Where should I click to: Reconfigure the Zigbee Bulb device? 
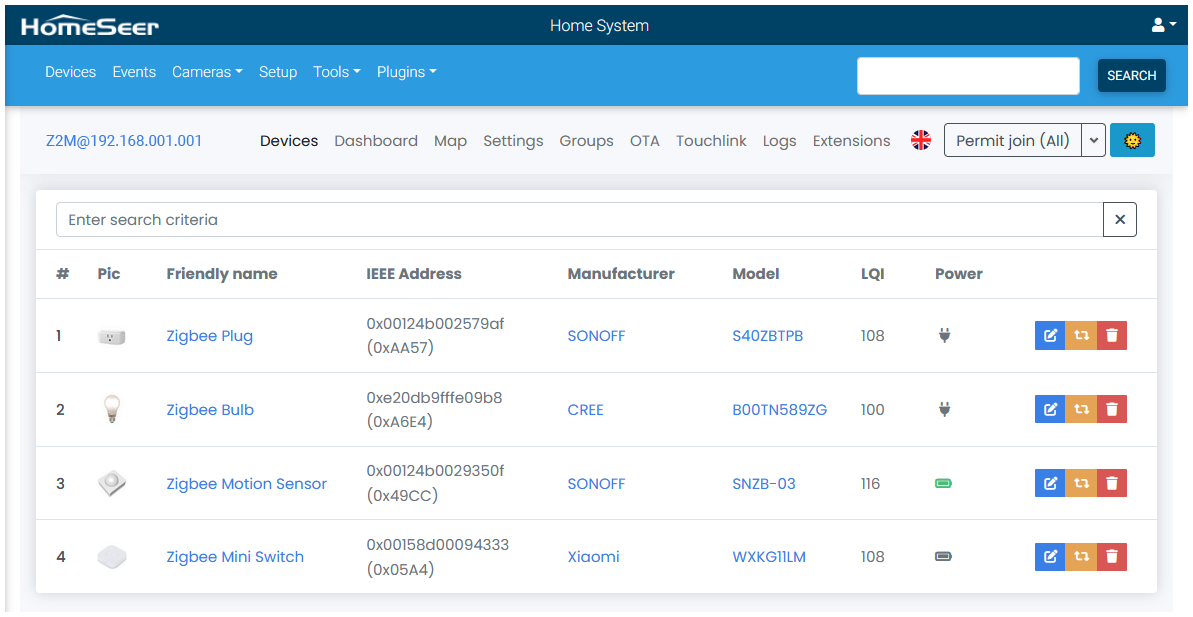(x=1081, y=409)
